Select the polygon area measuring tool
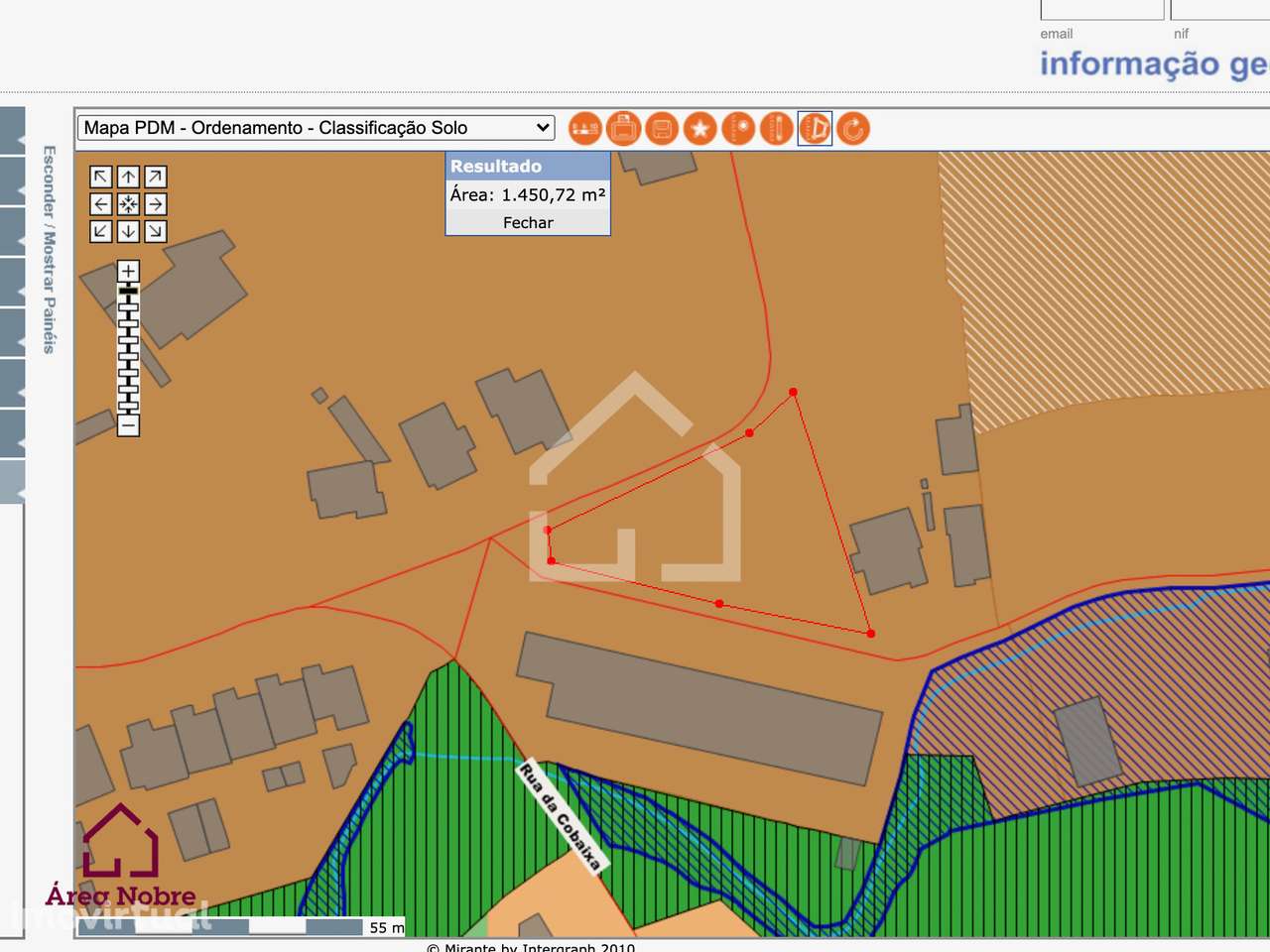The image size is (1270, 952). click(x=815, y=128)
